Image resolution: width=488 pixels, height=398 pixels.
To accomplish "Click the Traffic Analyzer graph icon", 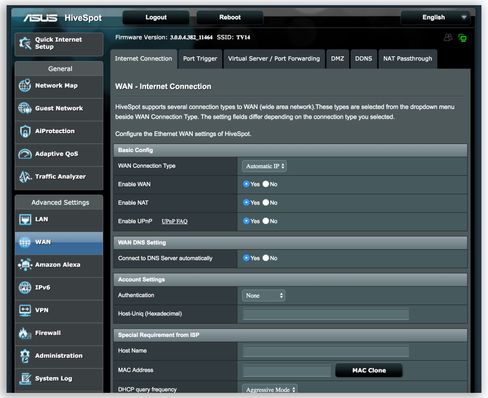I will point(25,177).
